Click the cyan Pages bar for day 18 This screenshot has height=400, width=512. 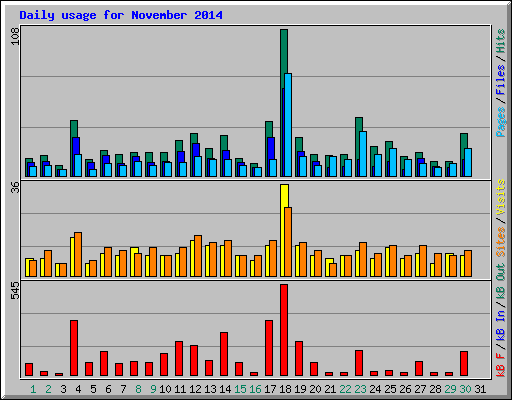click(288, 125)
